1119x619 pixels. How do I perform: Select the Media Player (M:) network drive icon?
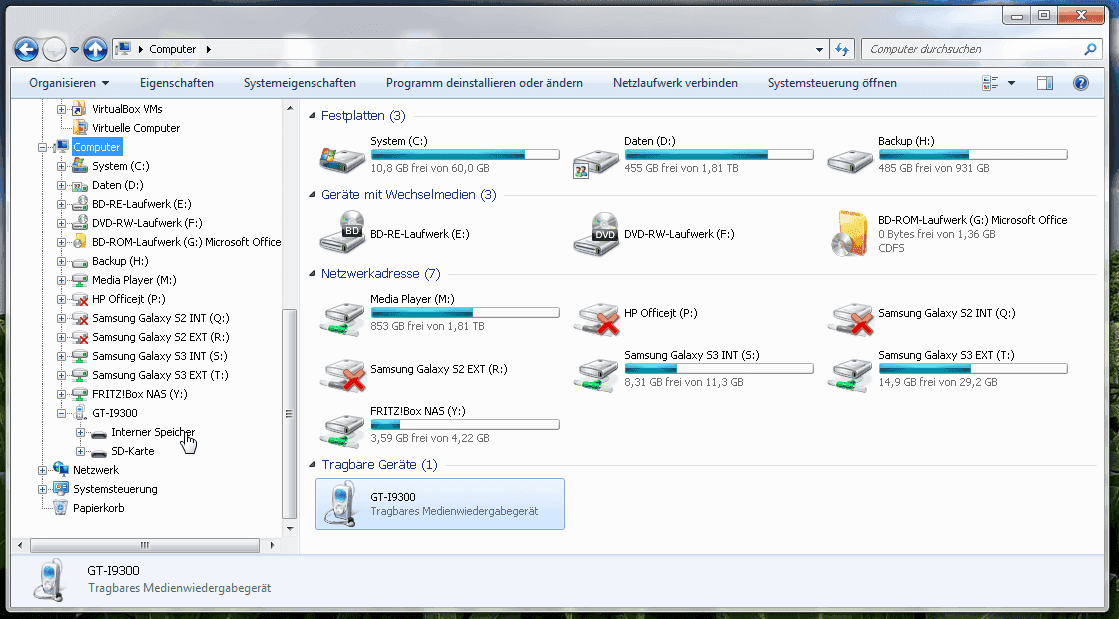342,318
